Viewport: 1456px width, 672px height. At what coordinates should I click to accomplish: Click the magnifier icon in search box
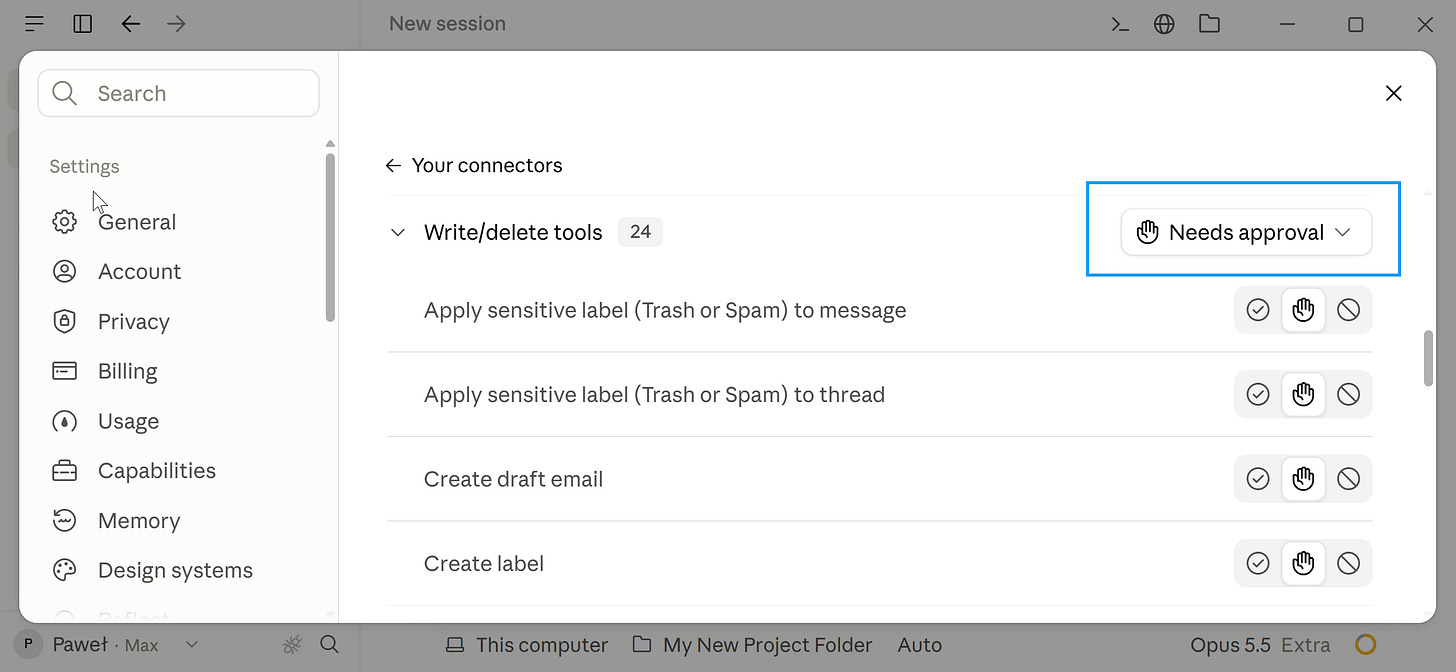[x=64, y=93]
